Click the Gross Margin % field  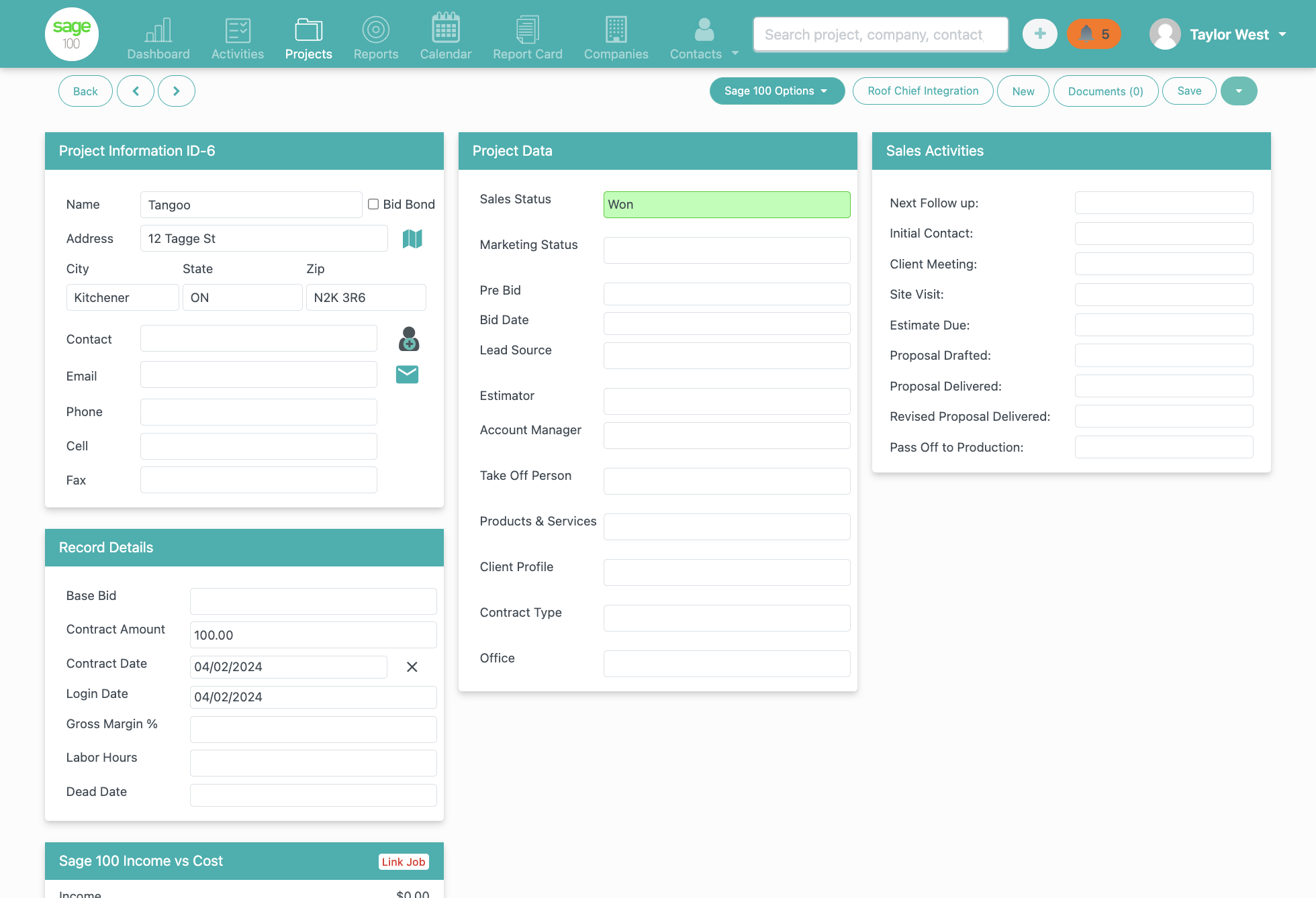click(x=314, y=730)
